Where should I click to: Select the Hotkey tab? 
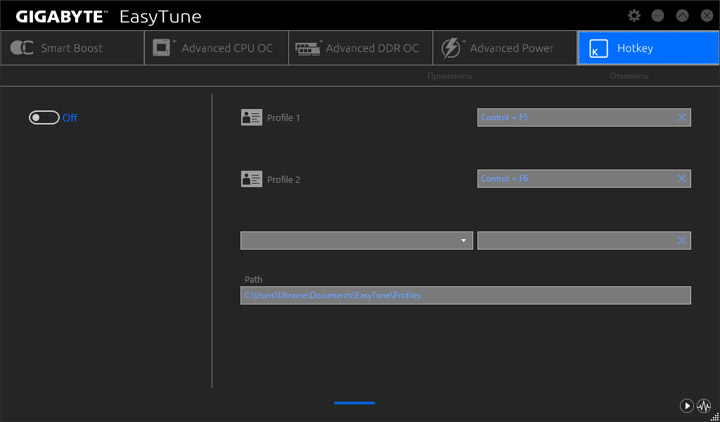(x=648, y=48)
